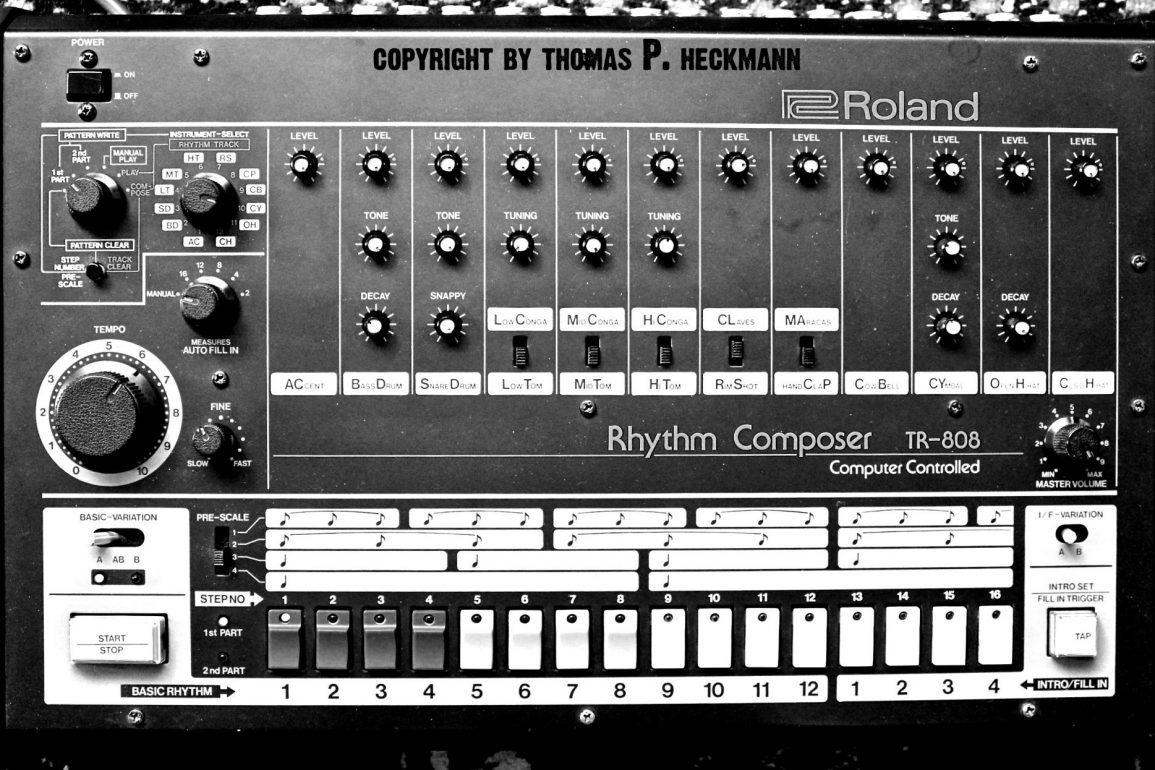Turn the Snare Drum Tone knob
Screen dimensions: 1155x770
click(447, 244)
